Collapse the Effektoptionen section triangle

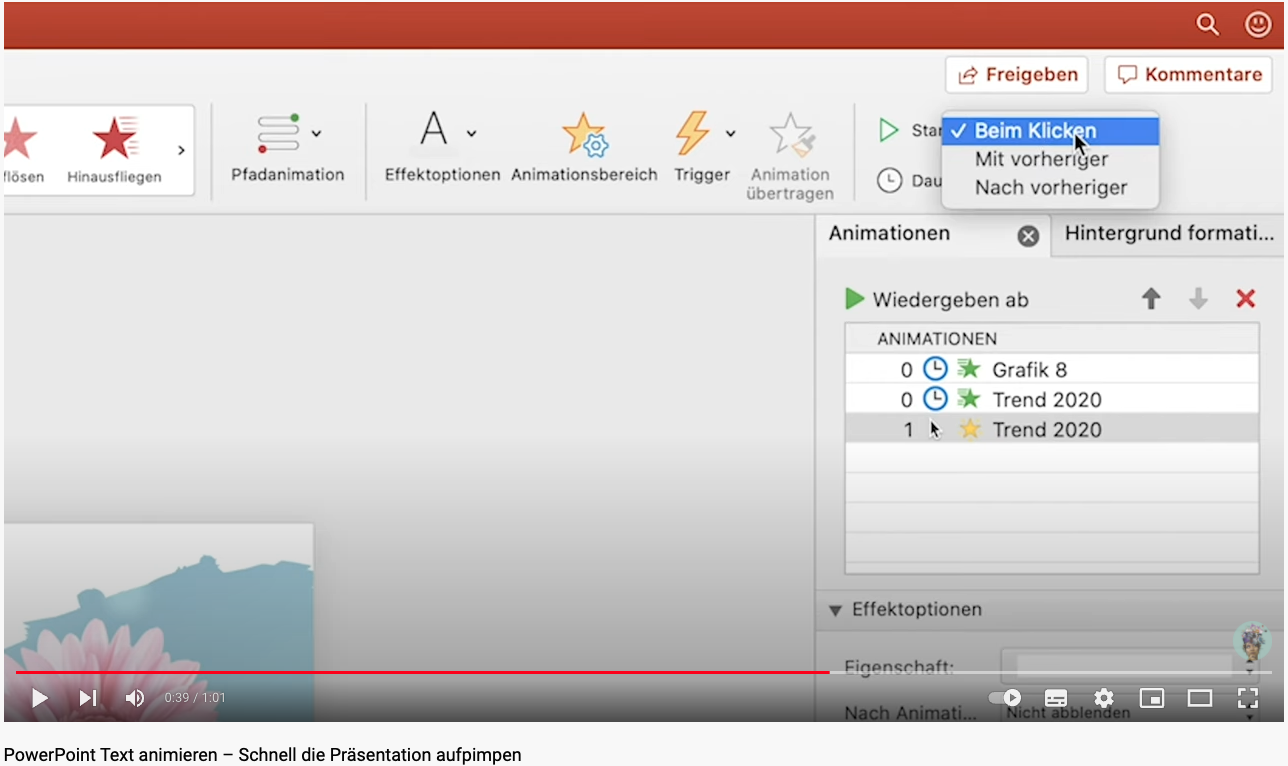[836, 610]
